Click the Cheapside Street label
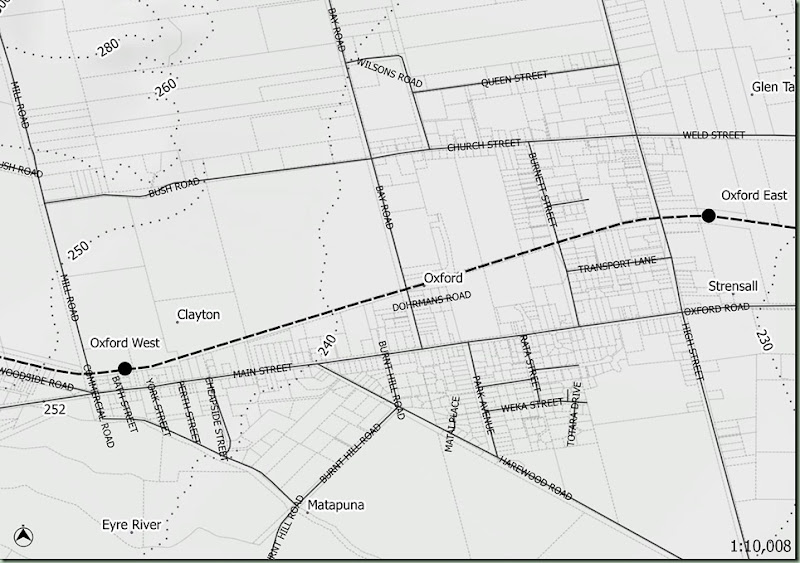 216,419
